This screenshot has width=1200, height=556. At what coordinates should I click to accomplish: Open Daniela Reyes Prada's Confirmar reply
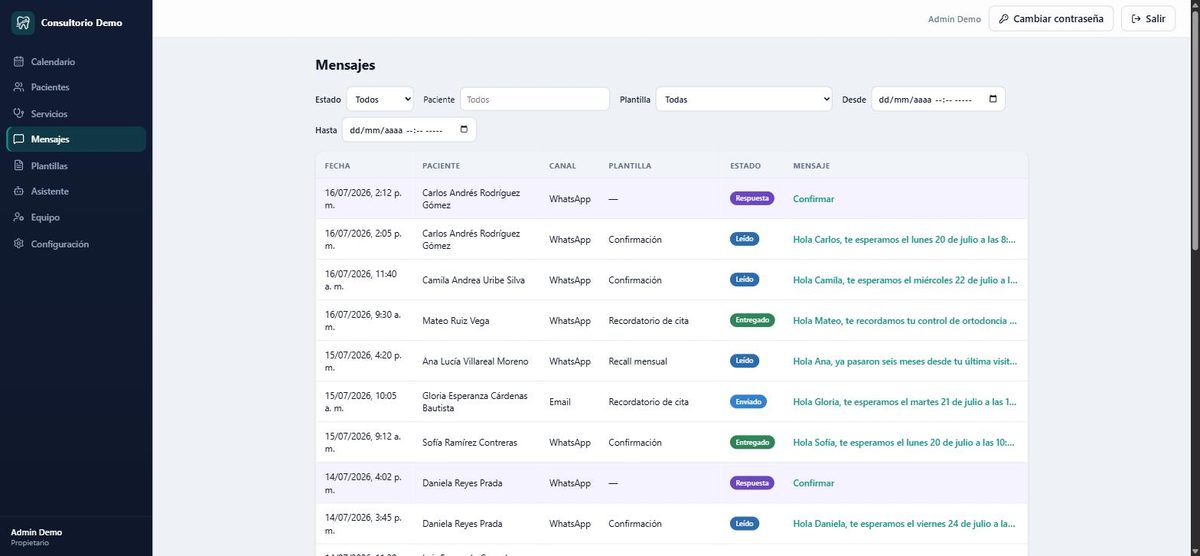pos(813,483)
